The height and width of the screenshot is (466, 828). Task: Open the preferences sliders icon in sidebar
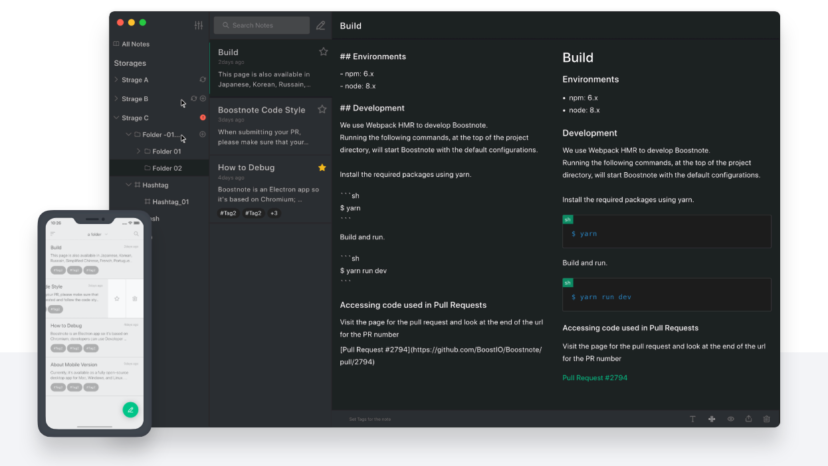(198, 24)
